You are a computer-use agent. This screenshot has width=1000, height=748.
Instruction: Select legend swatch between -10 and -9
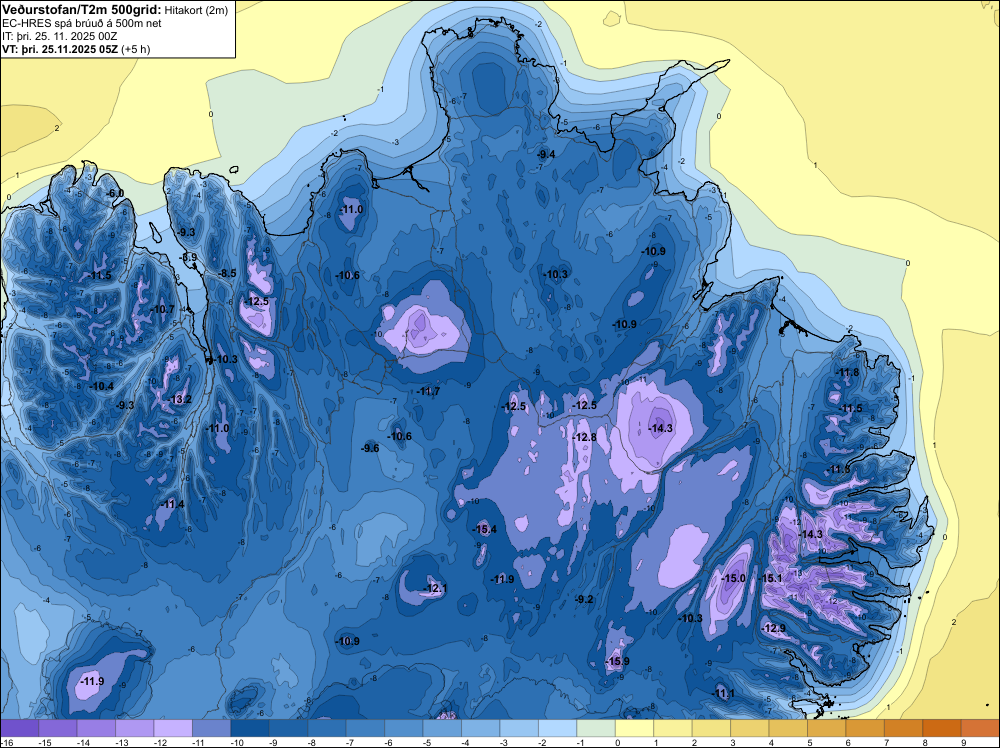(x=250, y=728)
